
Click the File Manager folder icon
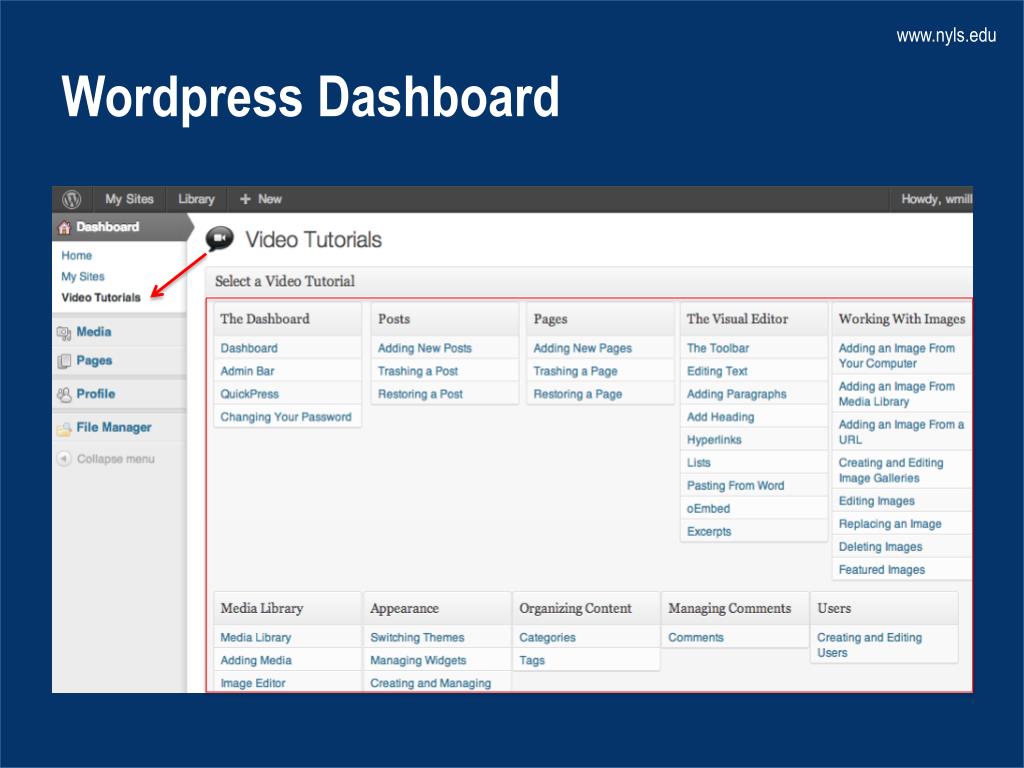click(x=64, y=428)
